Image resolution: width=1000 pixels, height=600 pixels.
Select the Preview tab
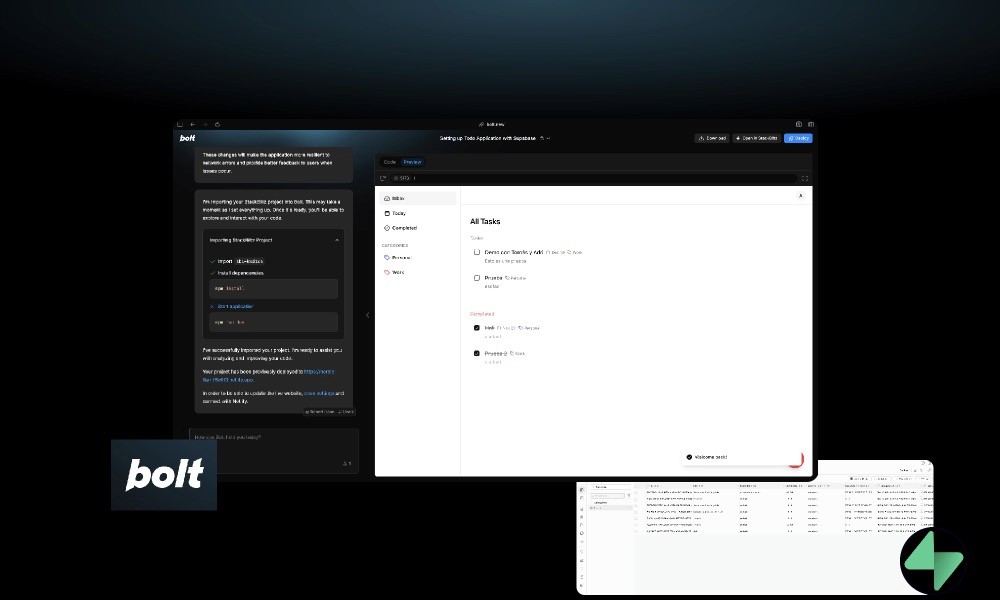click(412, 161)
